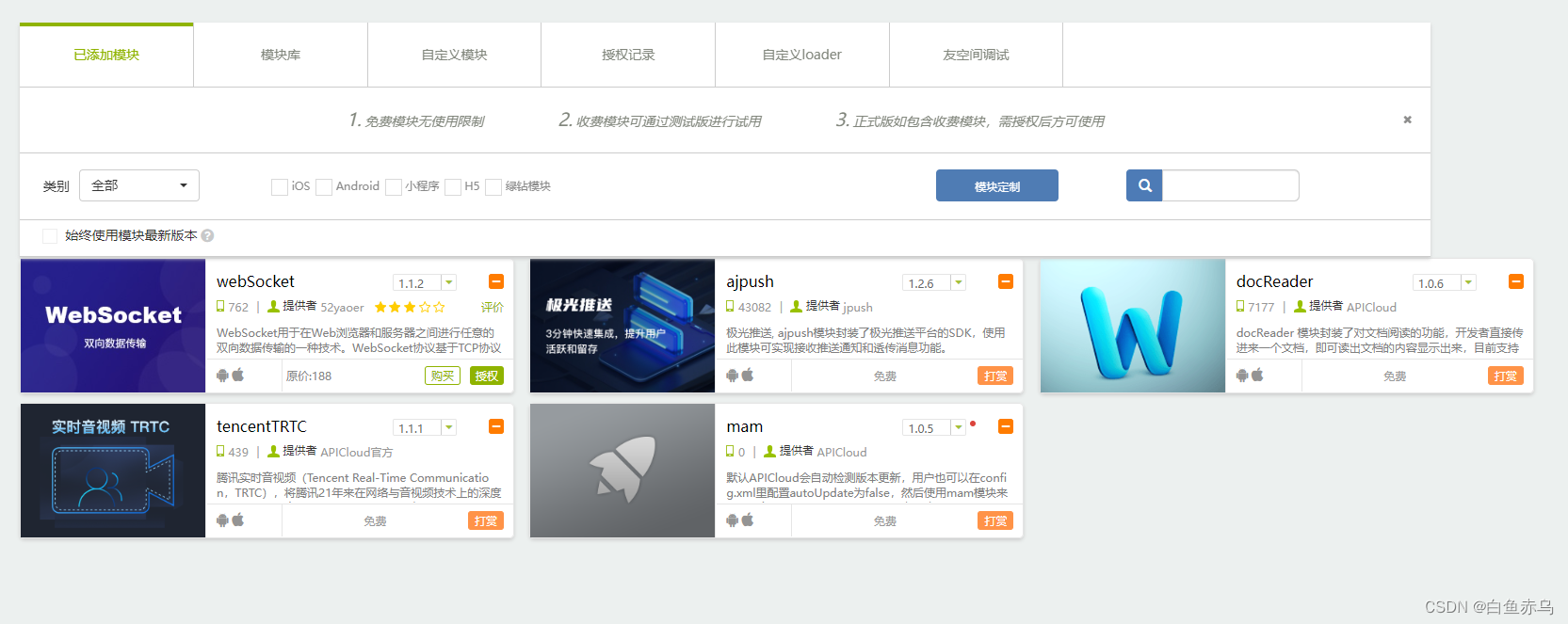Click the download count icon beside 43082
Screen dimensions: 1568x624
point(730,307)
